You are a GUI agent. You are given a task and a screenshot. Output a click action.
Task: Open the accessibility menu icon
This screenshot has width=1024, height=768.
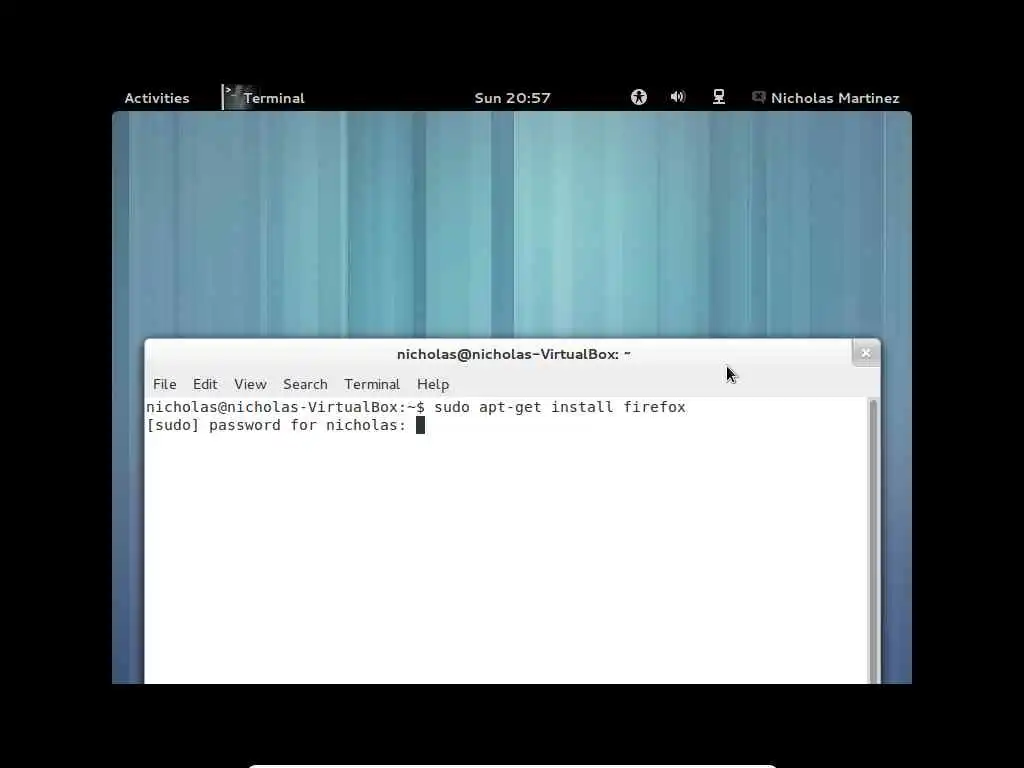639,97
